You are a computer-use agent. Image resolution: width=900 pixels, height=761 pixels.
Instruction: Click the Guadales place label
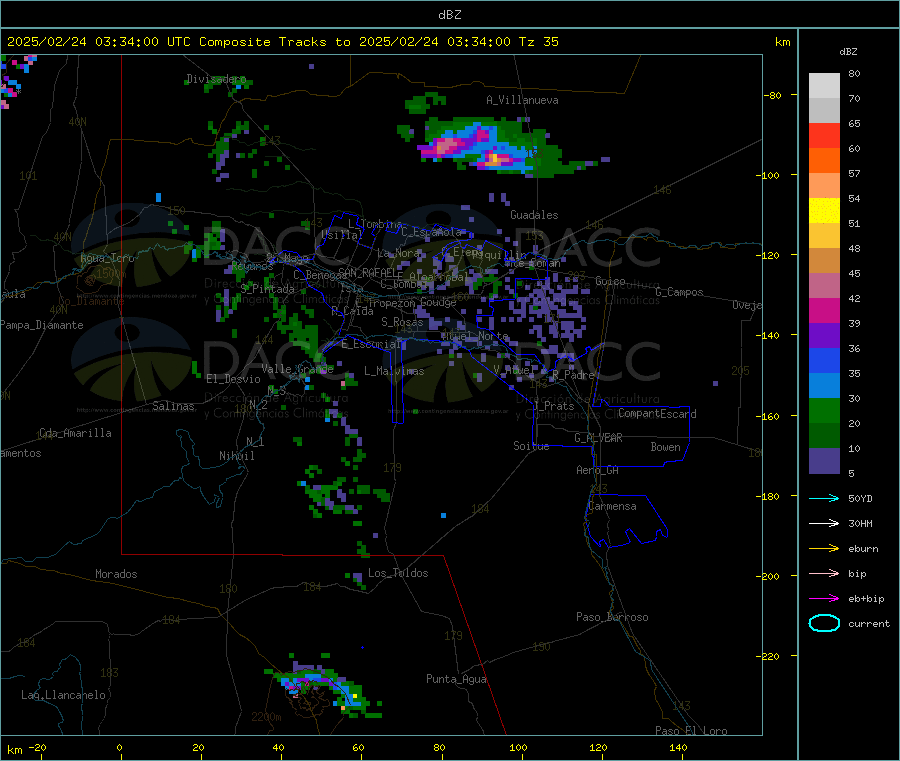(x=534, y=215)
